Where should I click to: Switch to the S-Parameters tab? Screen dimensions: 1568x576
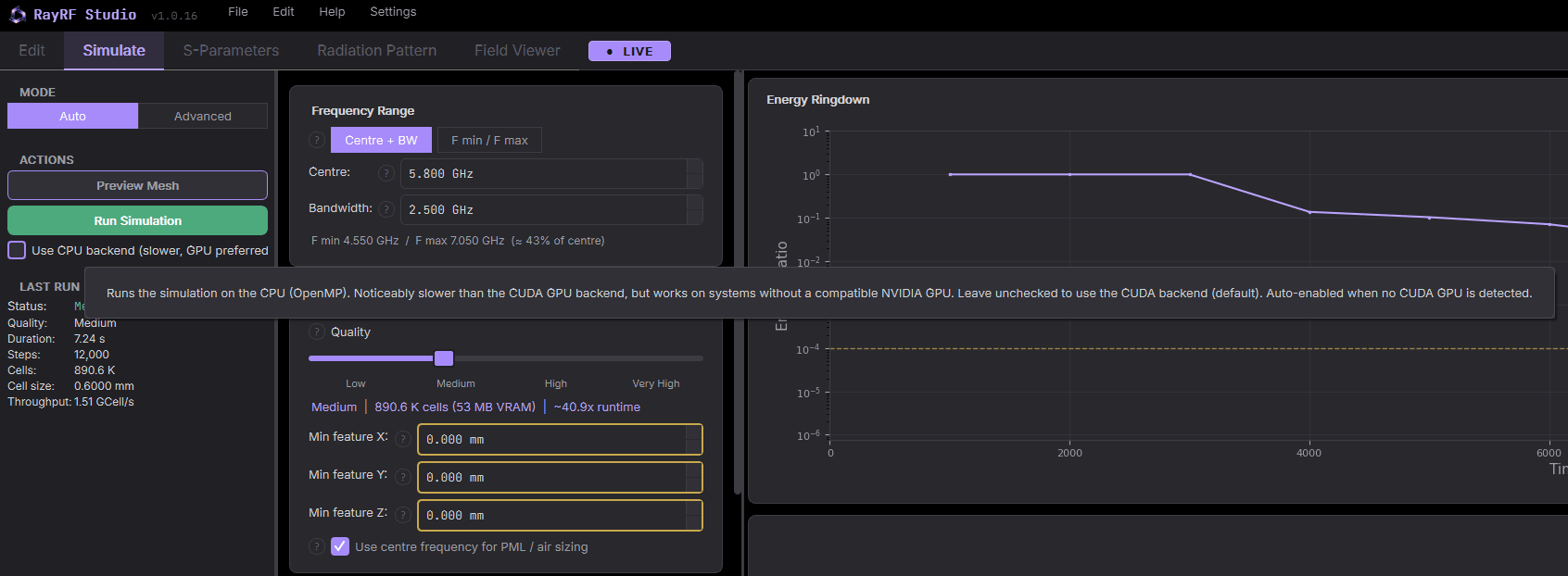231,51
